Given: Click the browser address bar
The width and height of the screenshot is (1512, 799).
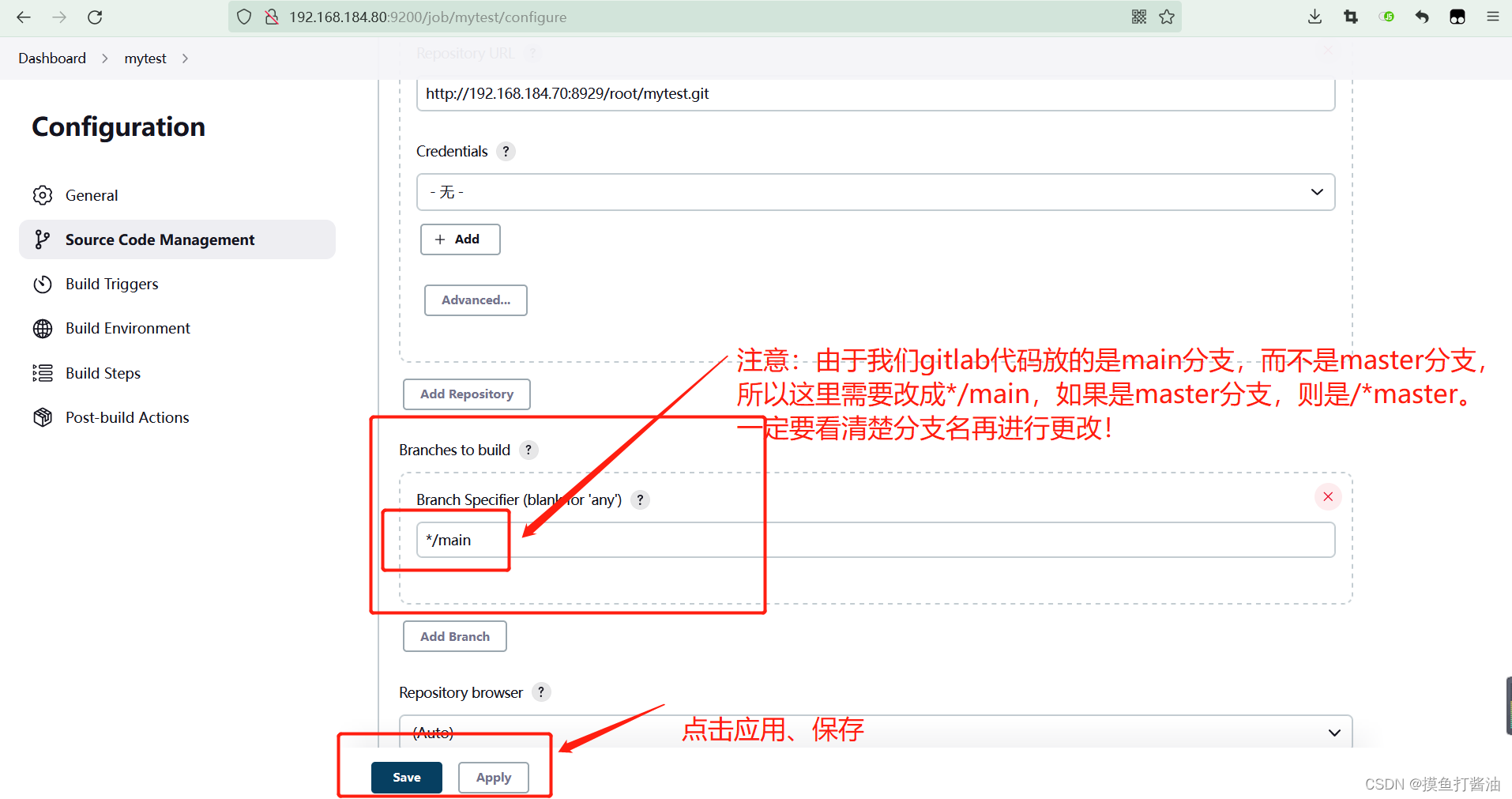Looking at the screenshot, I should pyautogui.click(x=703, y=17).
